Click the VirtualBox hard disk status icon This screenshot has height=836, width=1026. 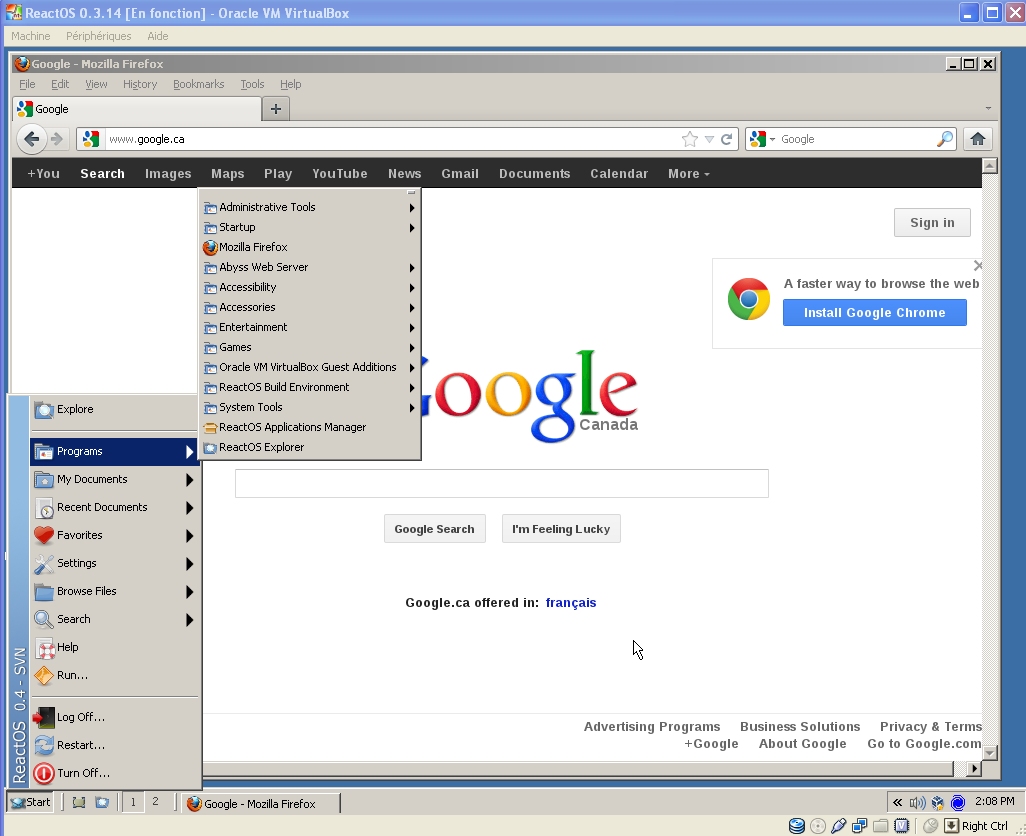click(796, 826)
